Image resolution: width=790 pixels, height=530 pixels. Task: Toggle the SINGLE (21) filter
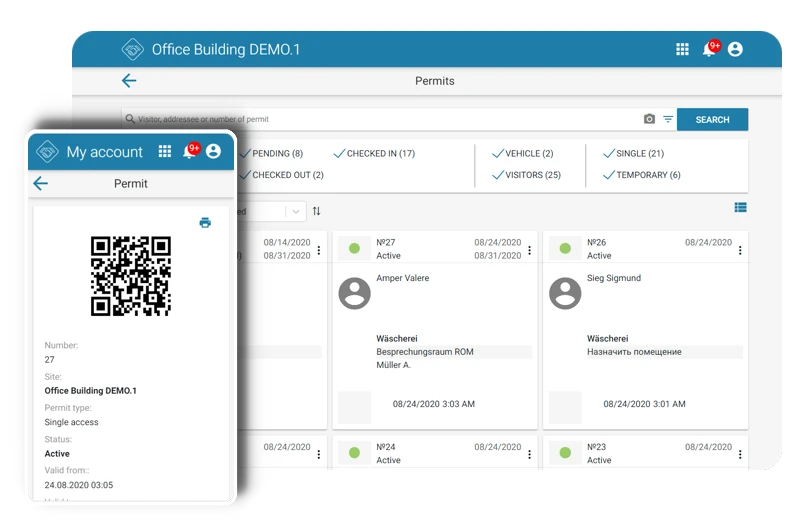point(633,154)
